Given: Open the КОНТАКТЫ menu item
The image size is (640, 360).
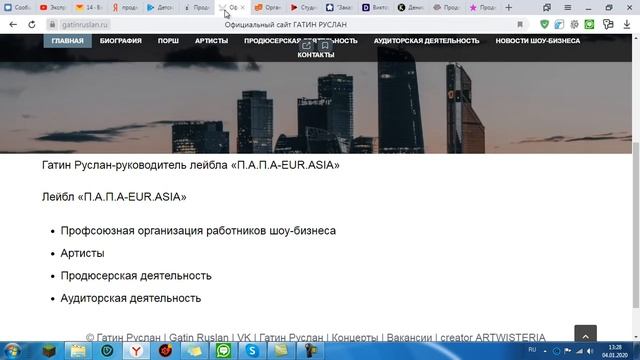Looking at the screenshot, I should pos(316,55).
